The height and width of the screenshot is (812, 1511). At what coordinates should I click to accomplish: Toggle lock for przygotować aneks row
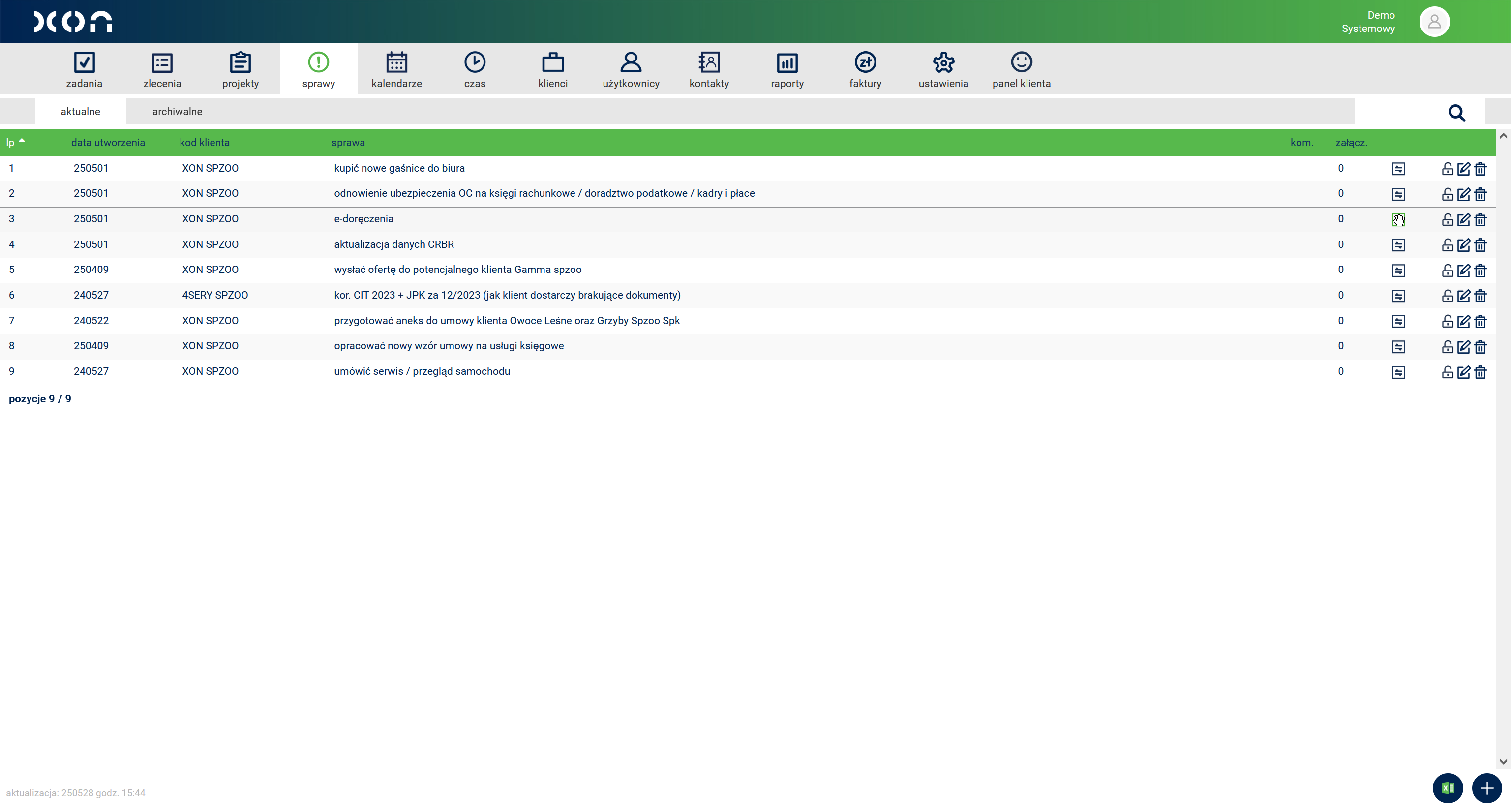[1447, 321]
